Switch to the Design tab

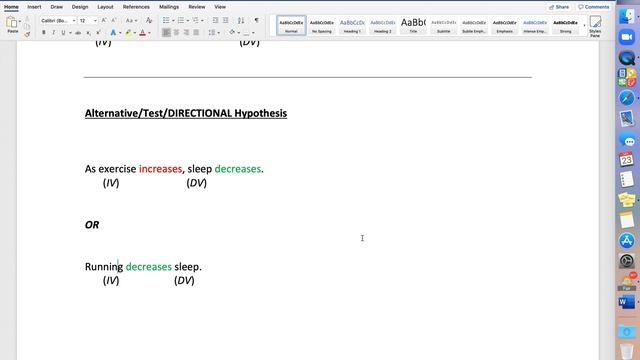tap(80, 7)
